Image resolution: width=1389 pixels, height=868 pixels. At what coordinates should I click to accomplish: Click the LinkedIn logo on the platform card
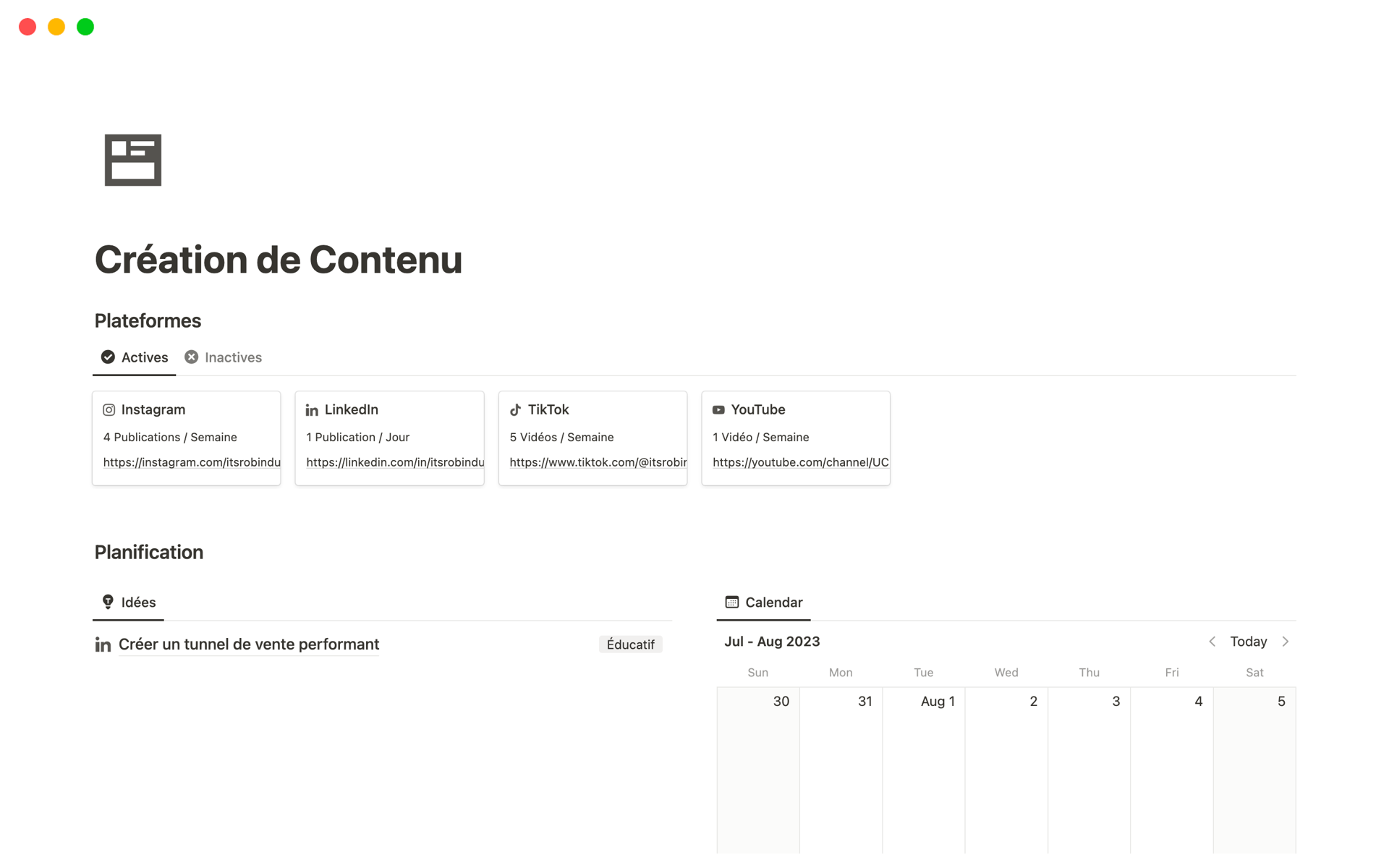(312, 410)
